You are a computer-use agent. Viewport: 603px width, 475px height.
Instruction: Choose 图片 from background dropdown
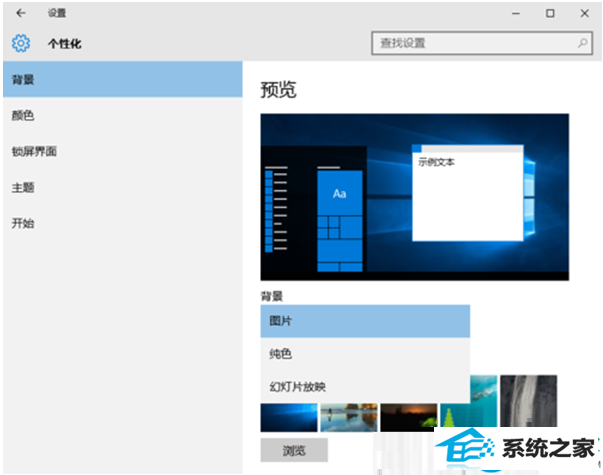click(364, 321)
